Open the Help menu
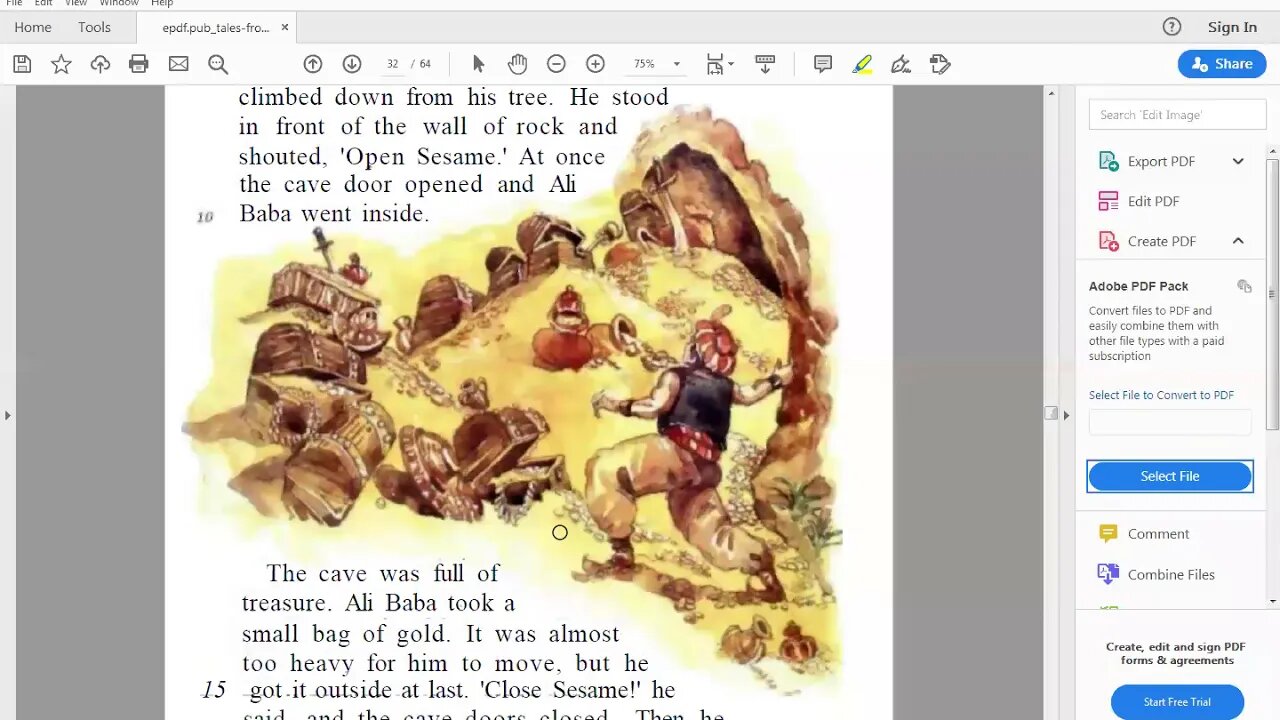This screenshot has width=1280, height=720. pyautogui.click(x=162, y=3)
